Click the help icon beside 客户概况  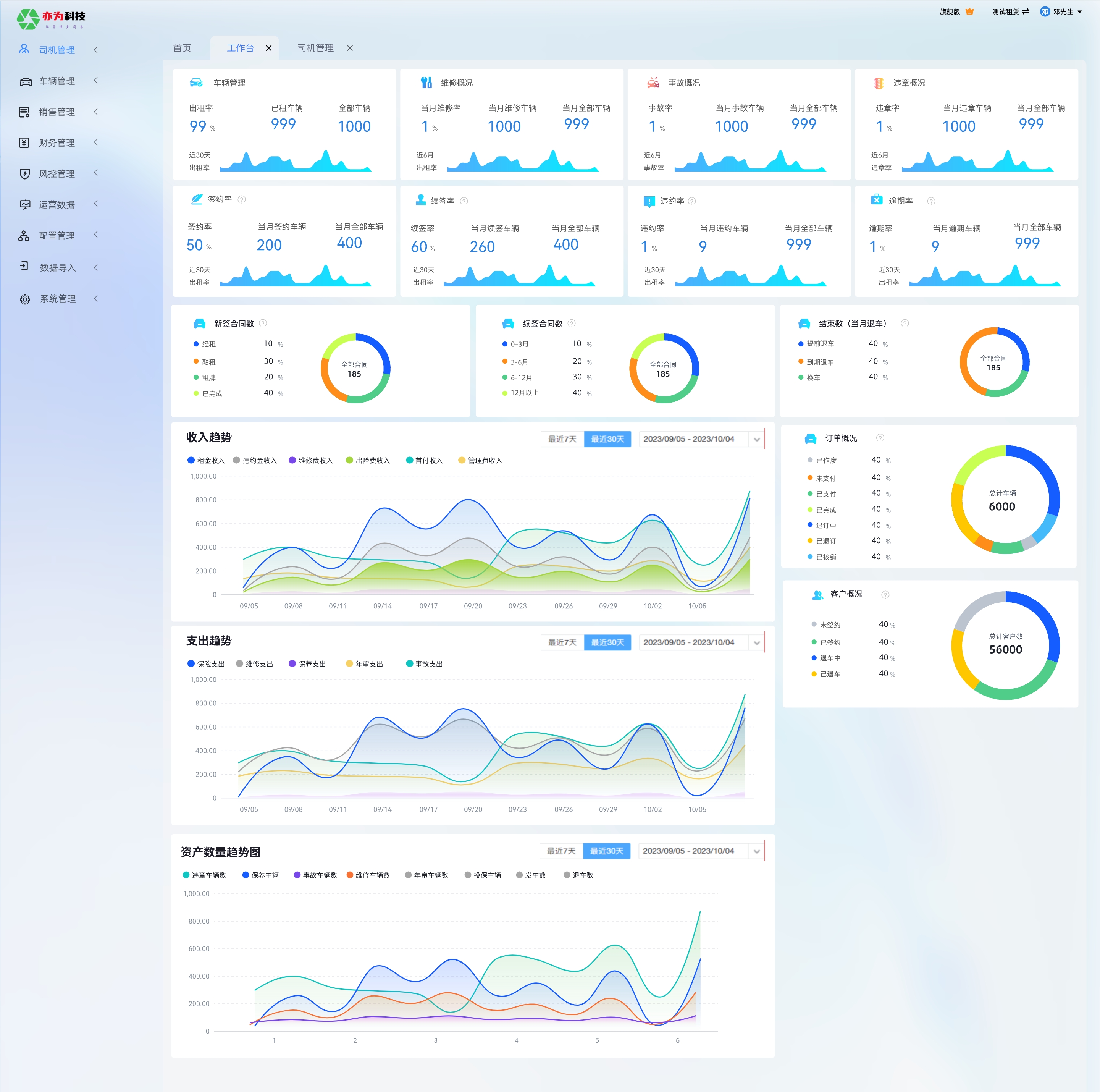[x=885, y=594]
